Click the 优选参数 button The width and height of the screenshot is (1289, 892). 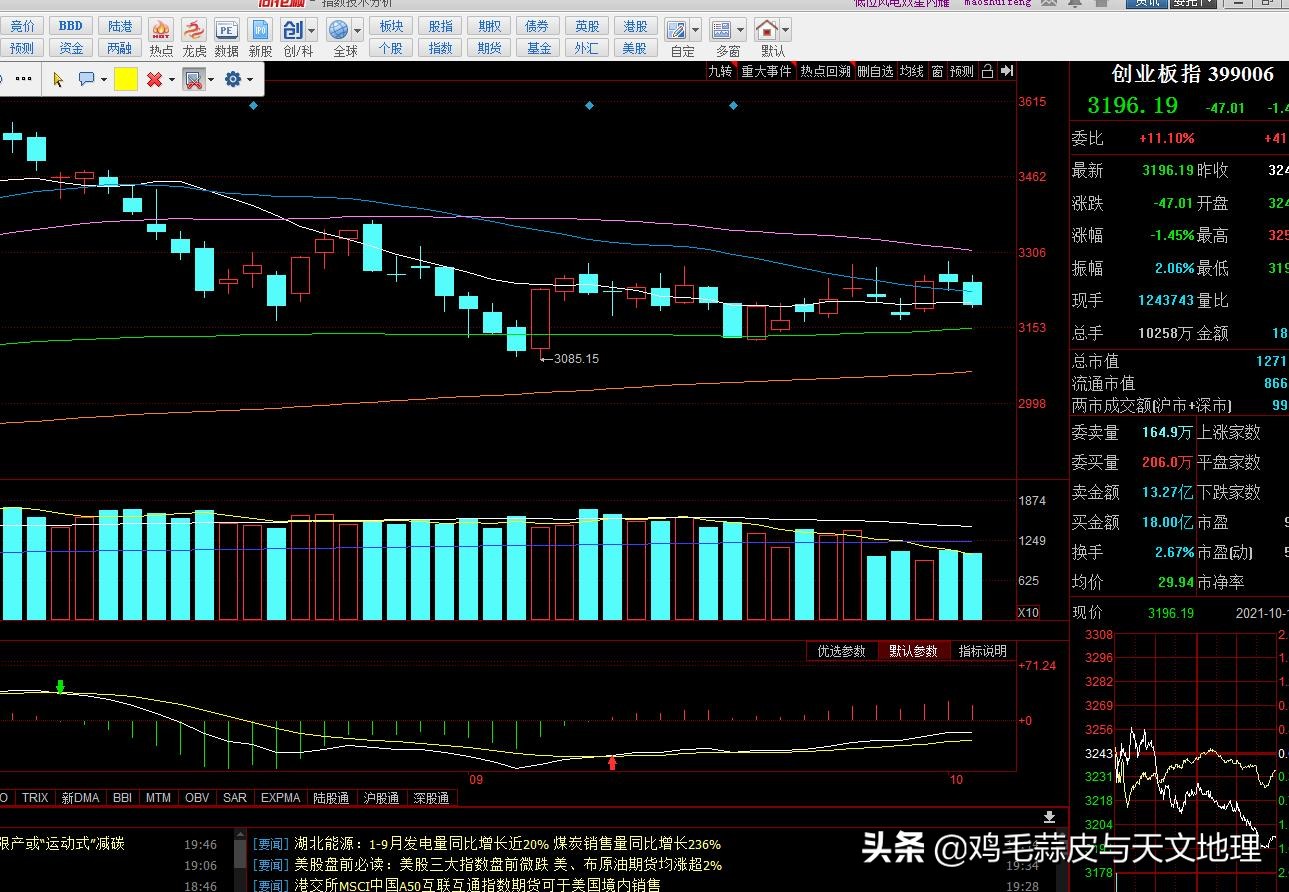pos(842,651)
